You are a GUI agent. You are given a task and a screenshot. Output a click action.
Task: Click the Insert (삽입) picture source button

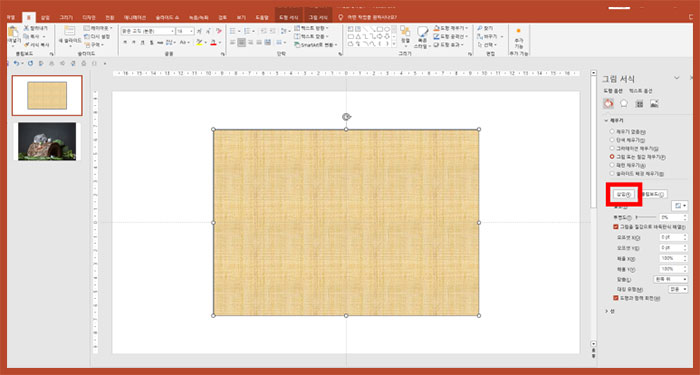pos(624,194)
